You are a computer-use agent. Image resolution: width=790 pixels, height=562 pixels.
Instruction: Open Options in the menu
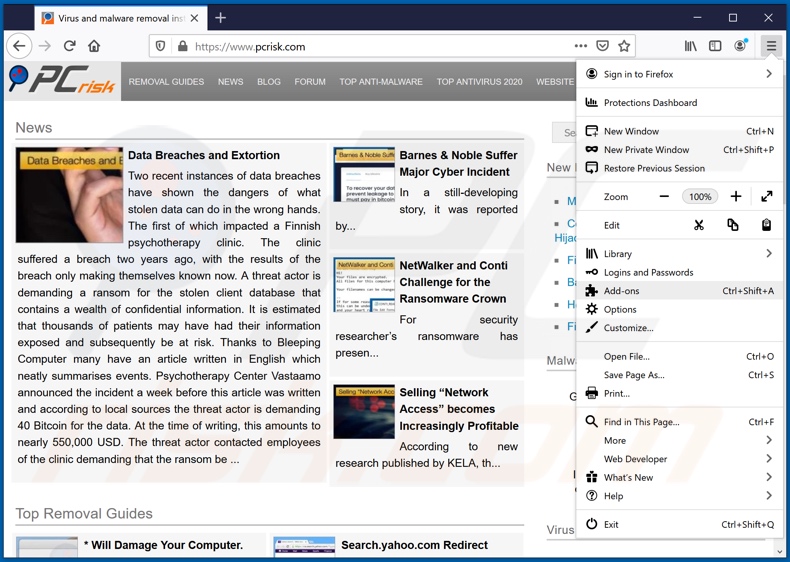point(679,309)
